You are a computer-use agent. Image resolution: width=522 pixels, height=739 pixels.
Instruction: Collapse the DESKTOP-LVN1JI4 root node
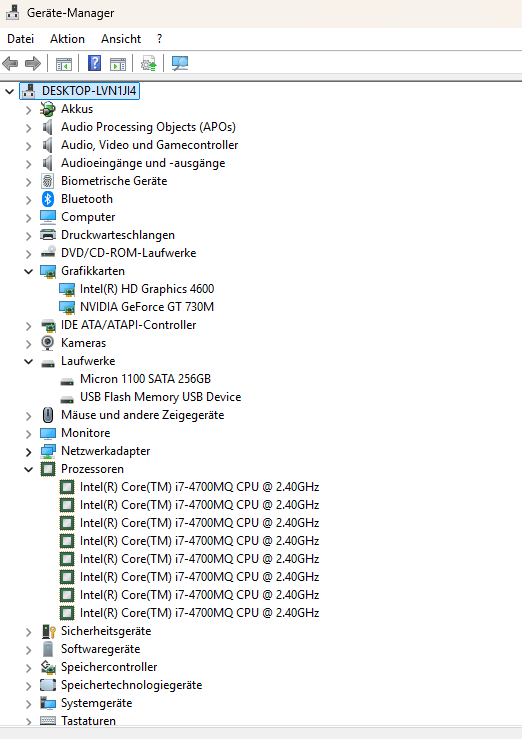[x=10, y=91]
